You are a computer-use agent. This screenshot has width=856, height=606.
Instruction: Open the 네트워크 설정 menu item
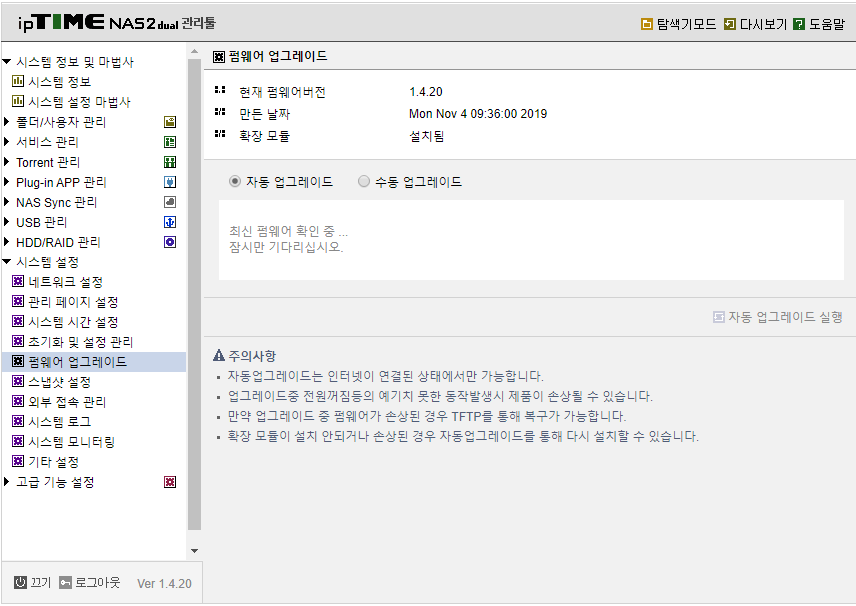66,282
